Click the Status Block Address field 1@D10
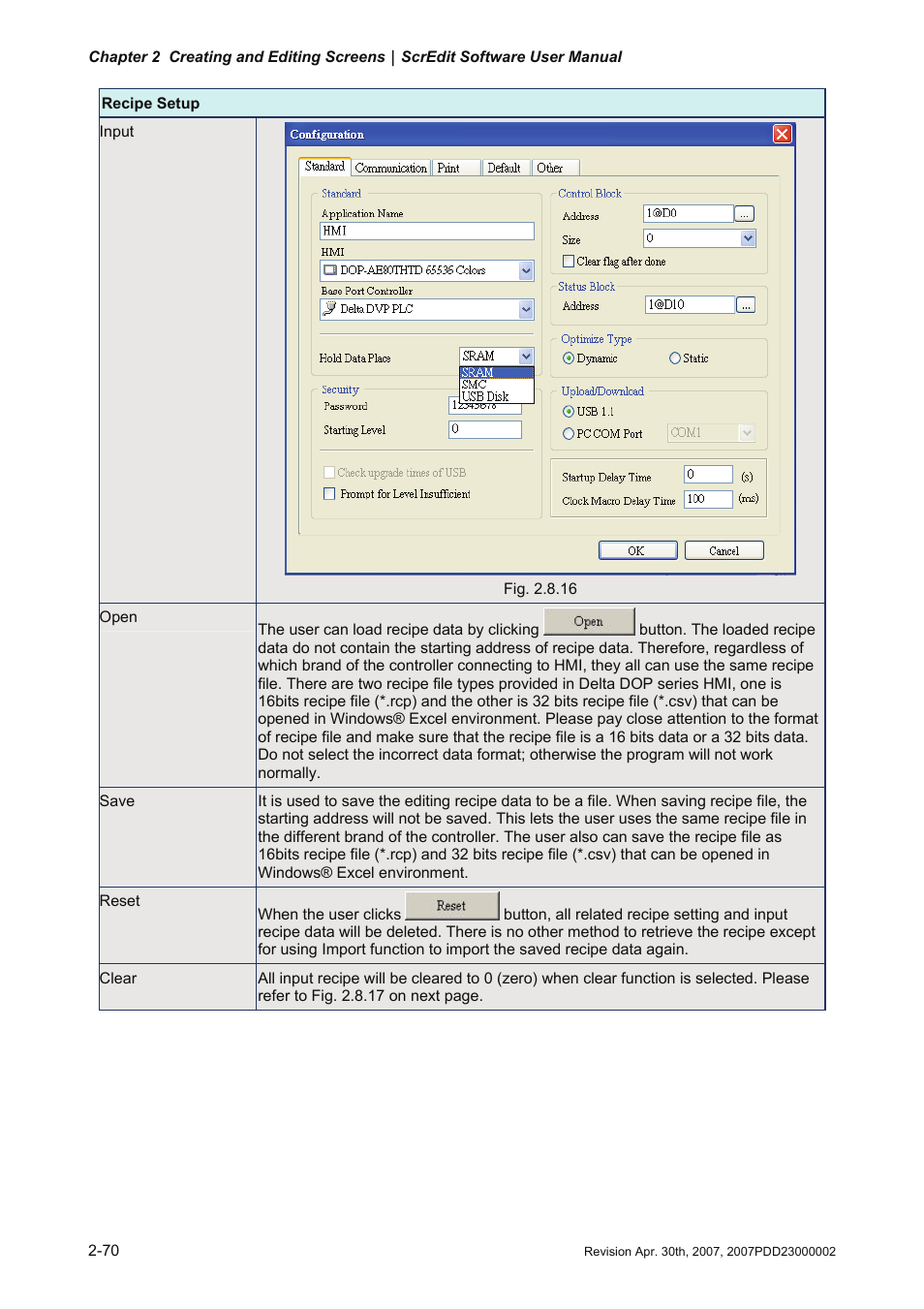The image size is (924, 1309). tap(690, 304)
